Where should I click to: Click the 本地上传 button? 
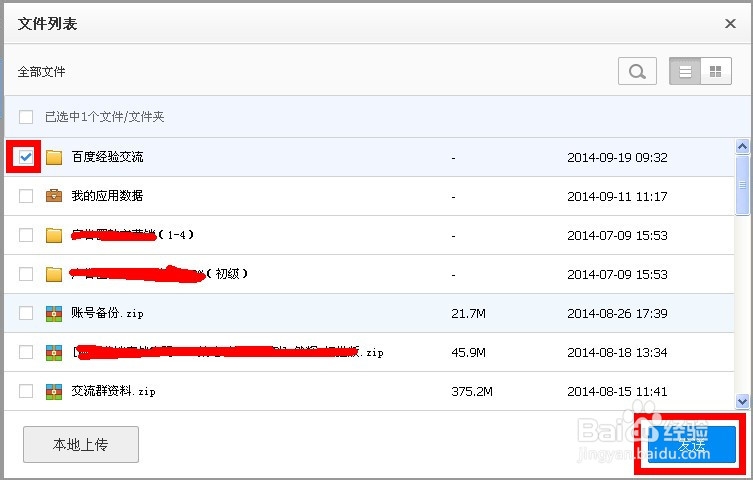point(81,444)
